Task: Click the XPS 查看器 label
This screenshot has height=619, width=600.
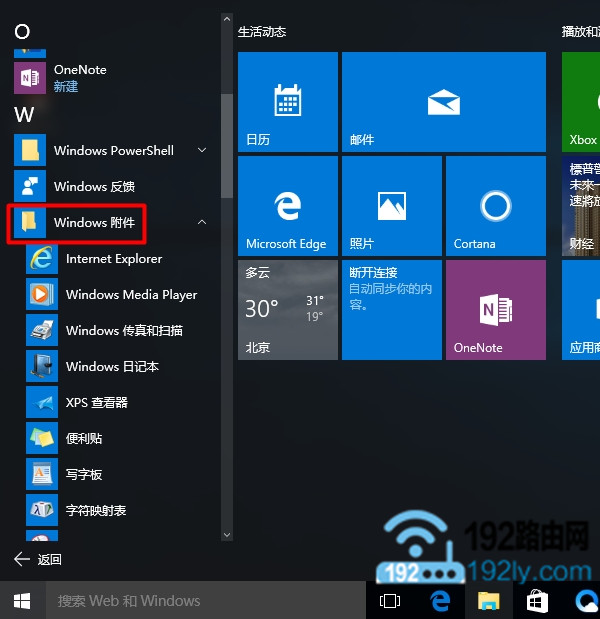Action: click(97, 402)
